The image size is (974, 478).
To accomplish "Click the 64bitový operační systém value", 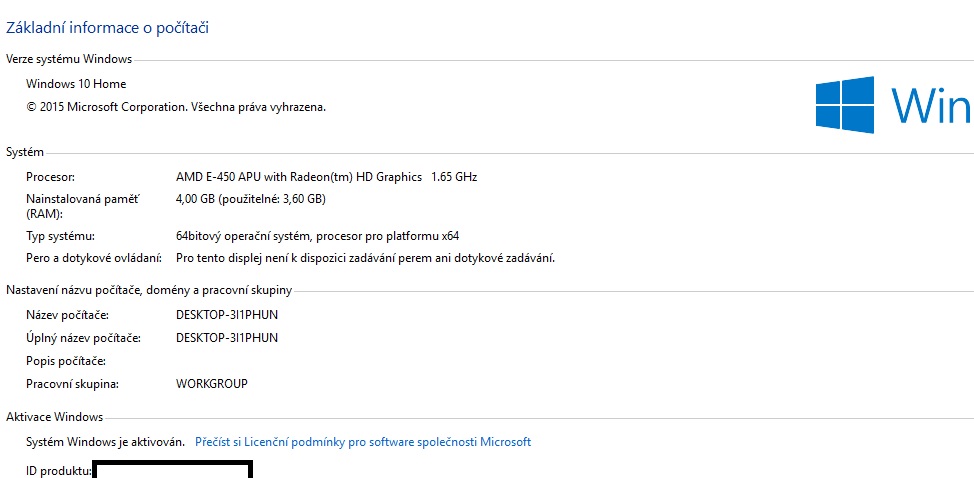I will [x=317, y=236].
